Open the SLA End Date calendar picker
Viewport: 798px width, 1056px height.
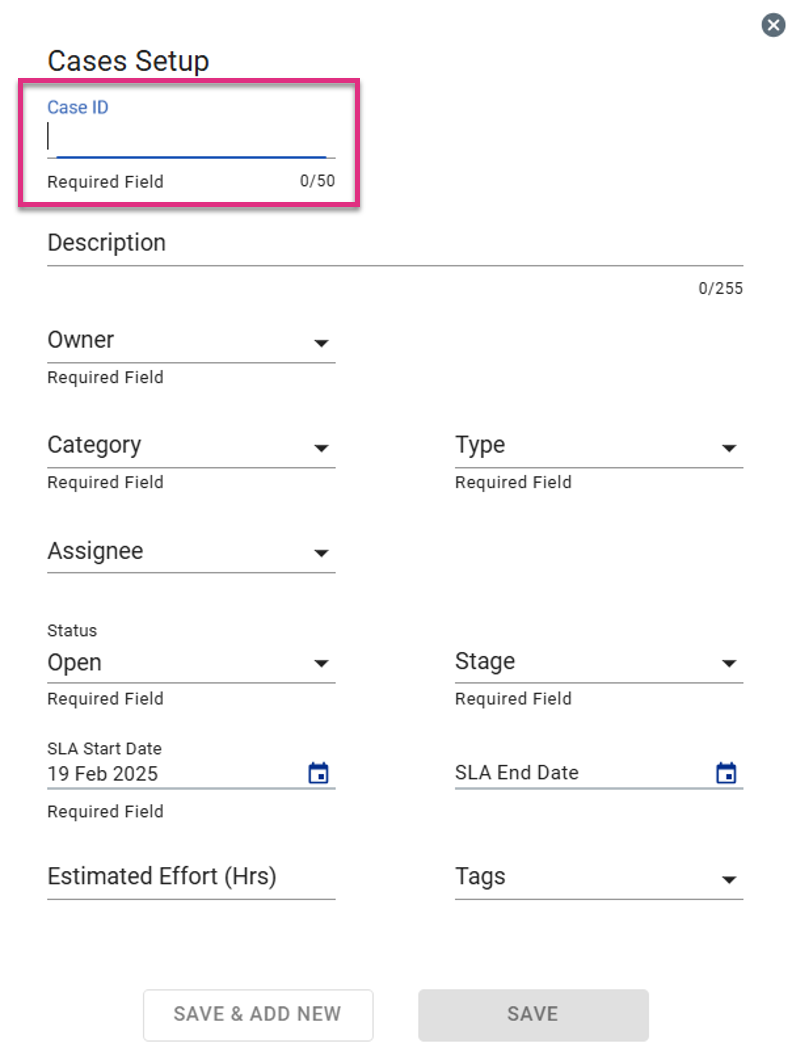point(726,772)
